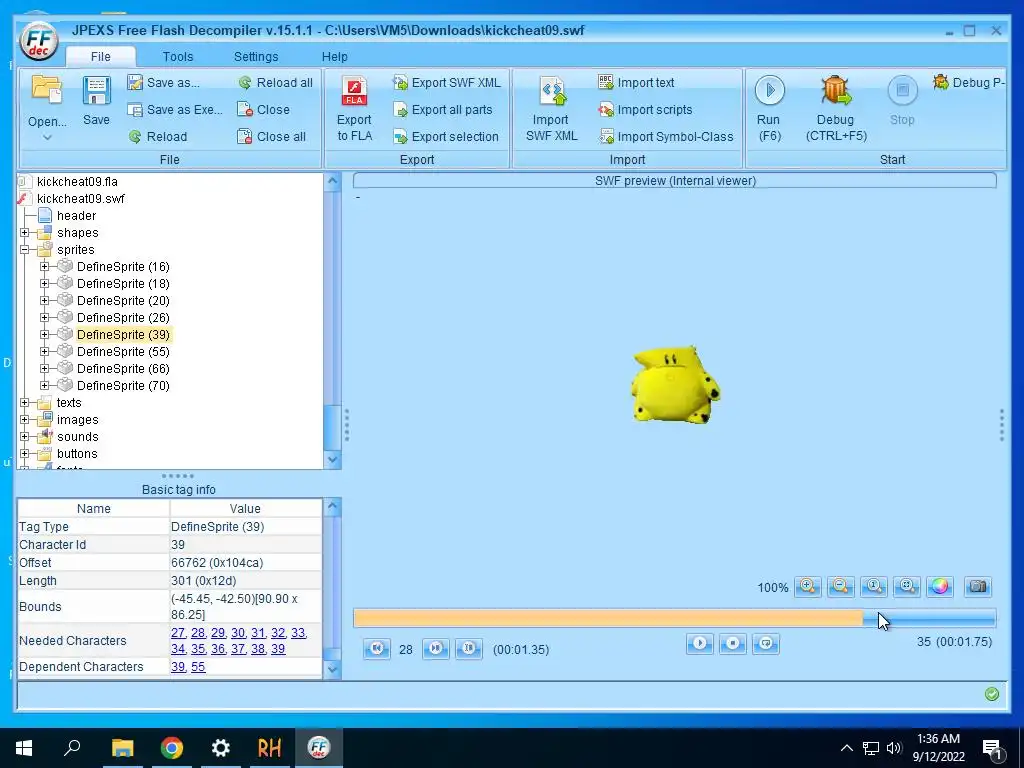The image size is (1024, 768).
Task: Click Import scripts
Action: coord(645,110)
